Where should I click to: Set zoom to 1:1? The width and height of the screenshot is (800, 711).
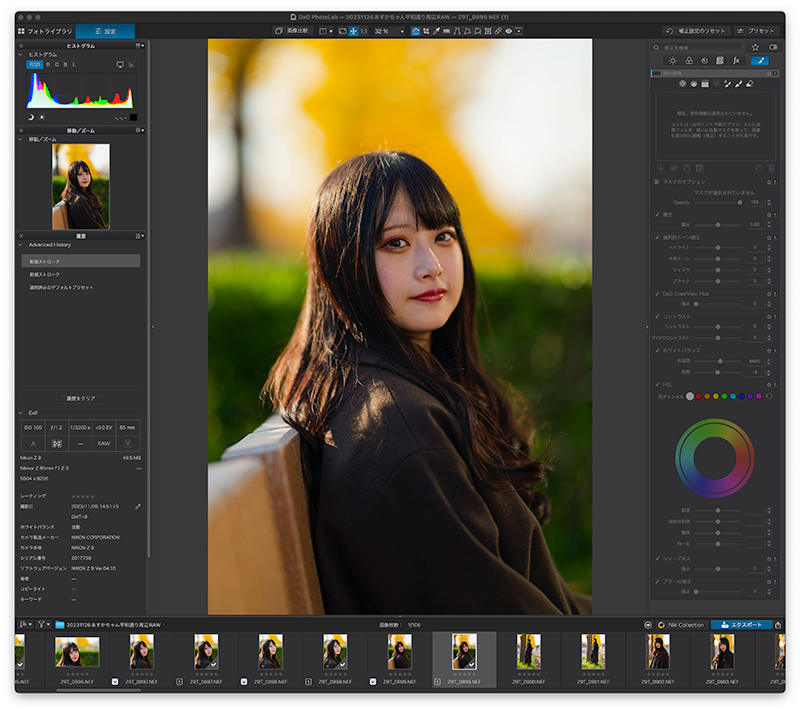click(x=364, y=31)
